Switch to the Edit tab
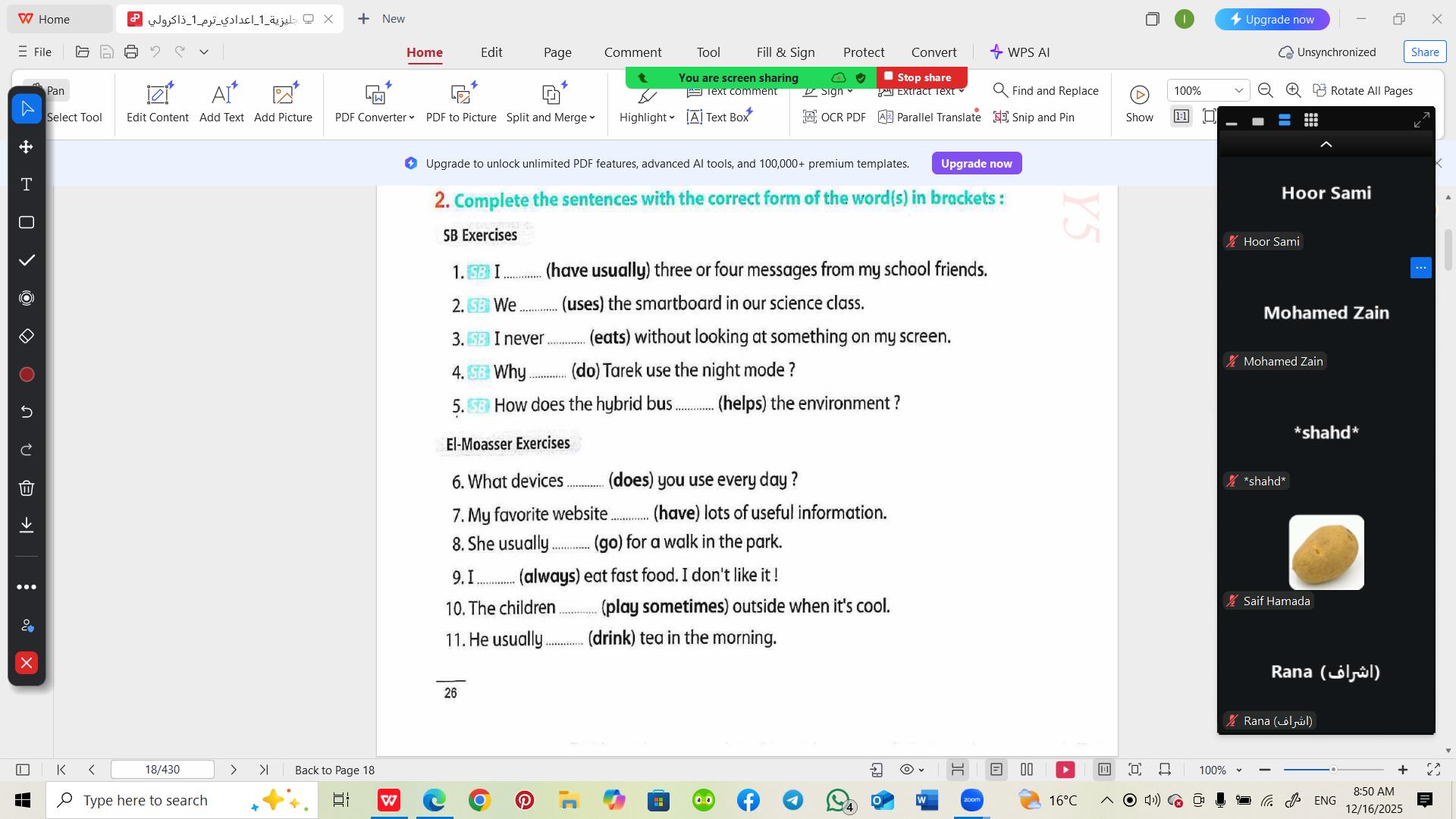 click(491, 52)
